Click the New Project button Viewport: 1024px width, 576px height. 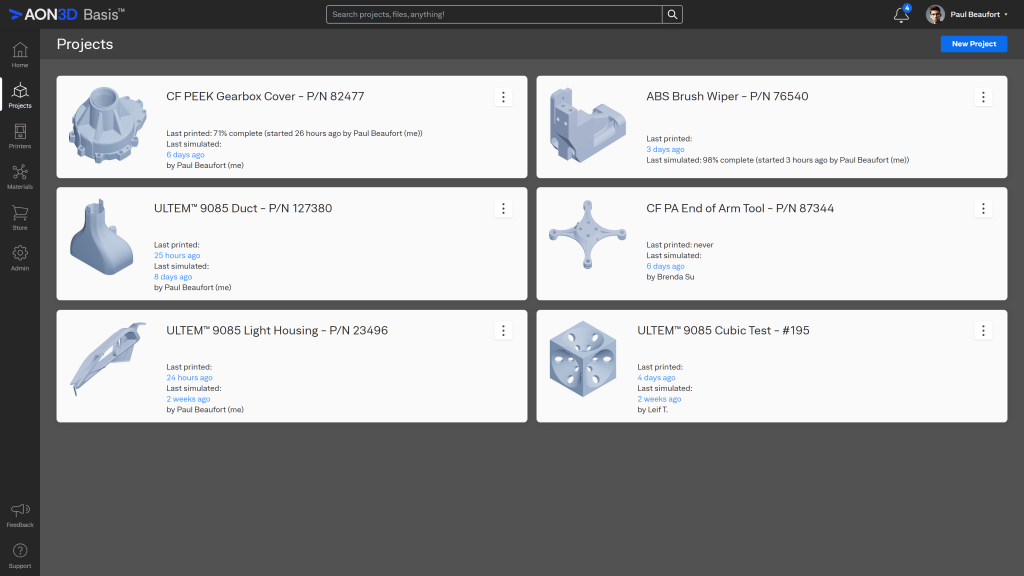point(974,44)
